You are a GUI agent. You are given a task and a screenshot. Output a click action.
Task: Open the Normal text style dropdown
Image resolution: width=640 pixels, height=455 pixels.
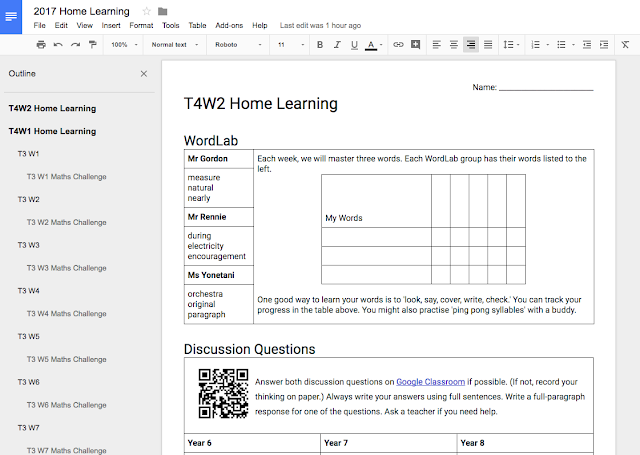pyautogui.click(x=175, y=44)
